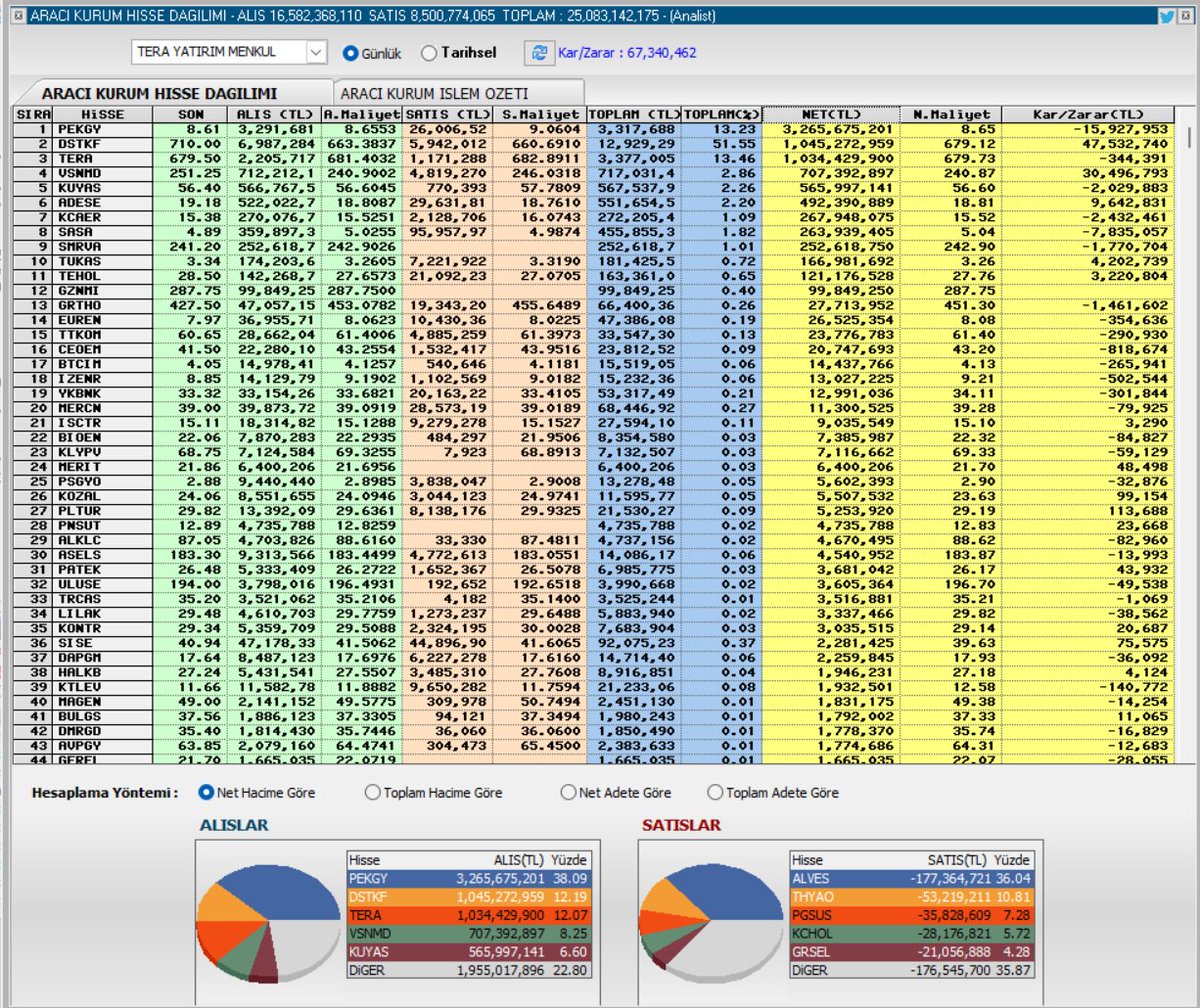Select PEKGY legend row in ALISLAR list

click(469, 878)
